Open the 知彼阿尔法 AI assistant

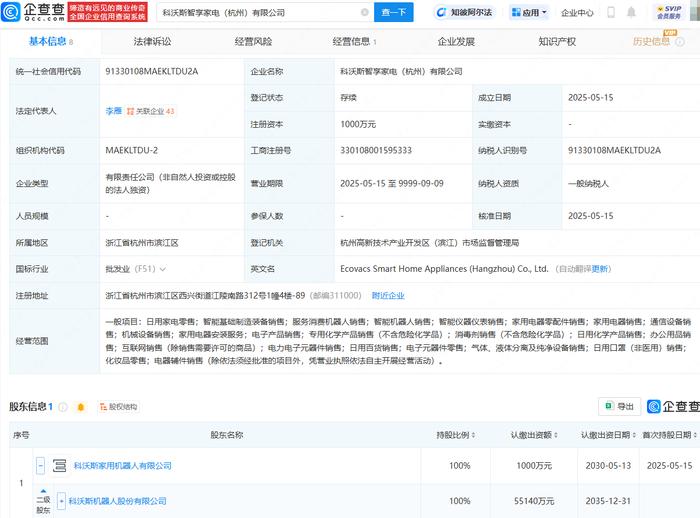(463, 13)
